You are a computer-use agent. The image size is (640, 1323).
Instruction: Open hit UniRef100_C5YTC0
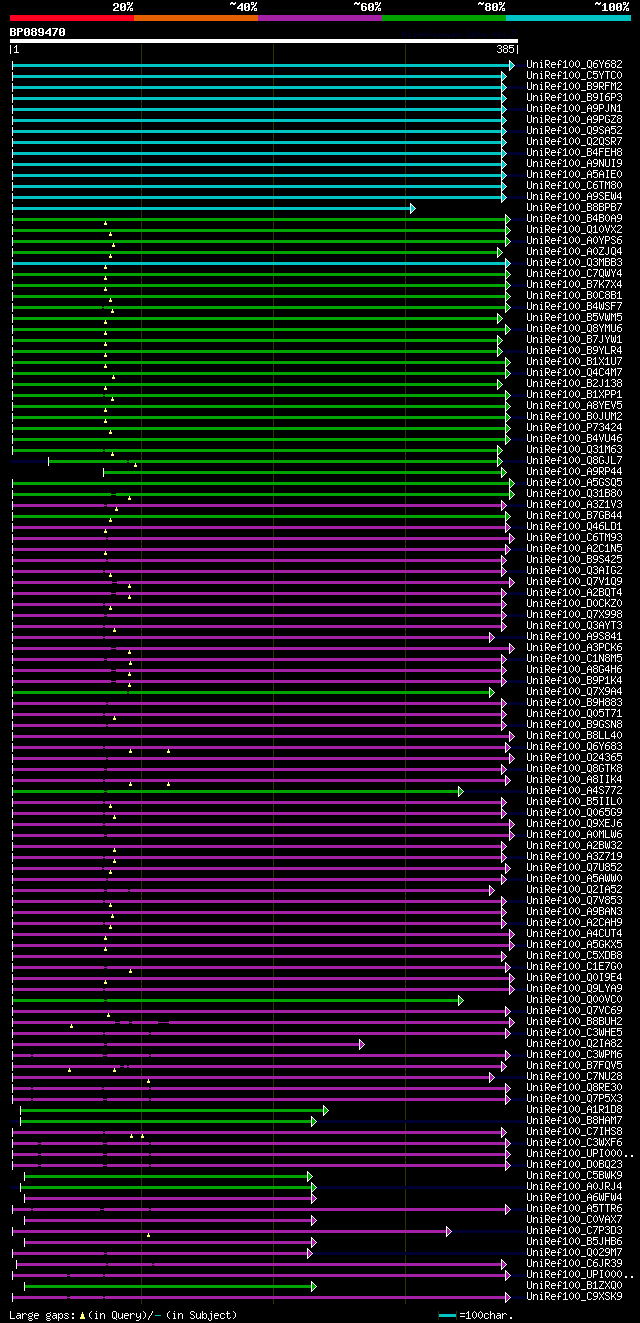(575, 76)
